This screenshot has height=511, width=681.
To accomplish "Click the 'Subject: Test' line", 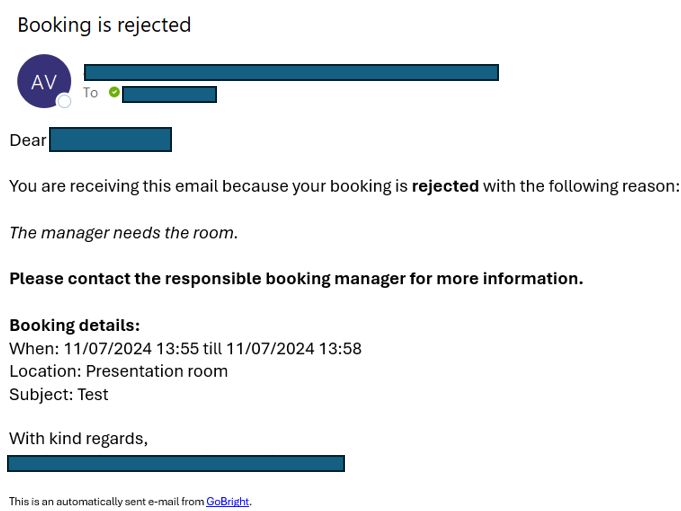I will (59, 395).
